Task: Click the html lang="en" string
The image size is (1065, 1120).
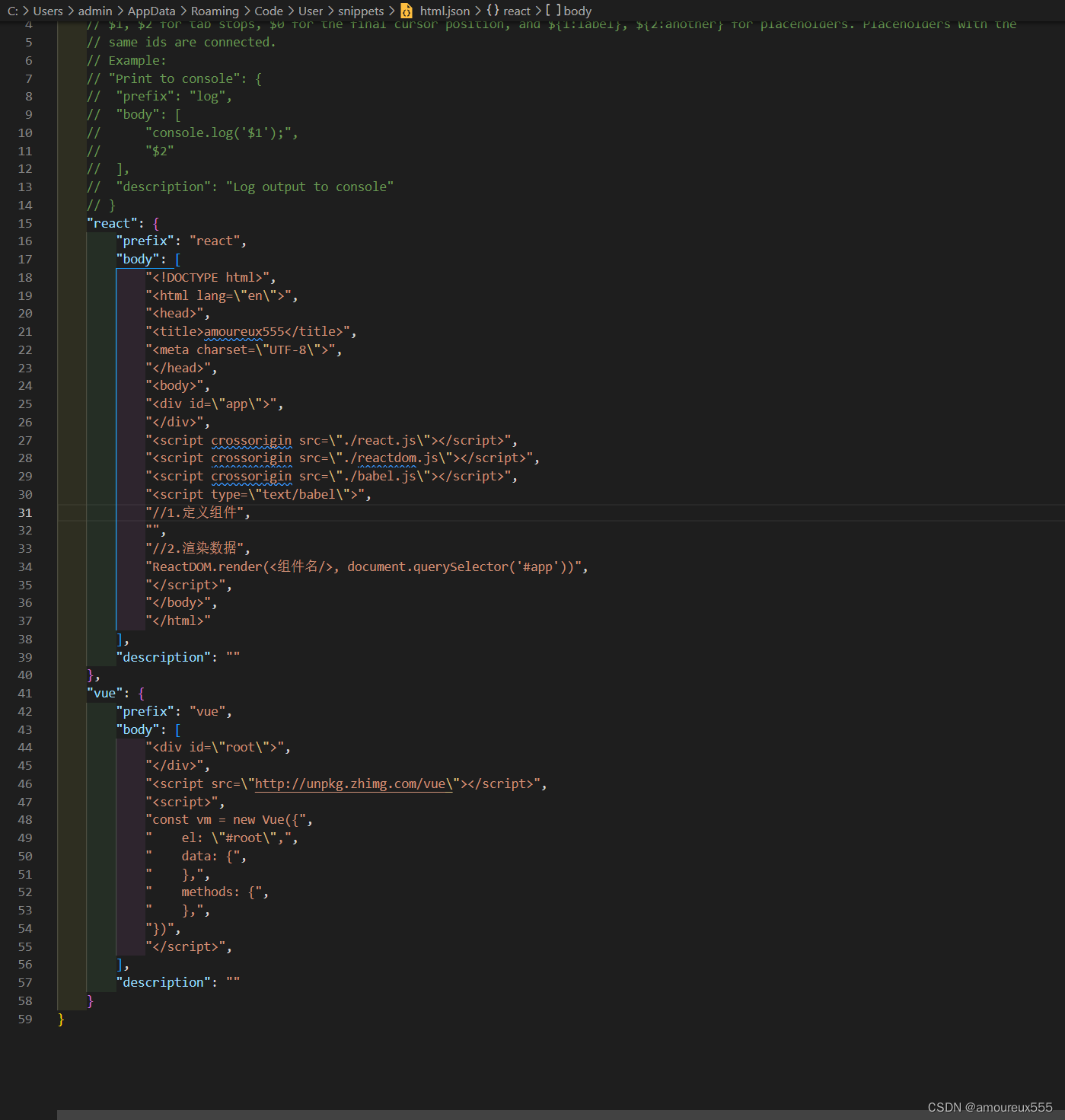Action: click(x=218, y=295)
